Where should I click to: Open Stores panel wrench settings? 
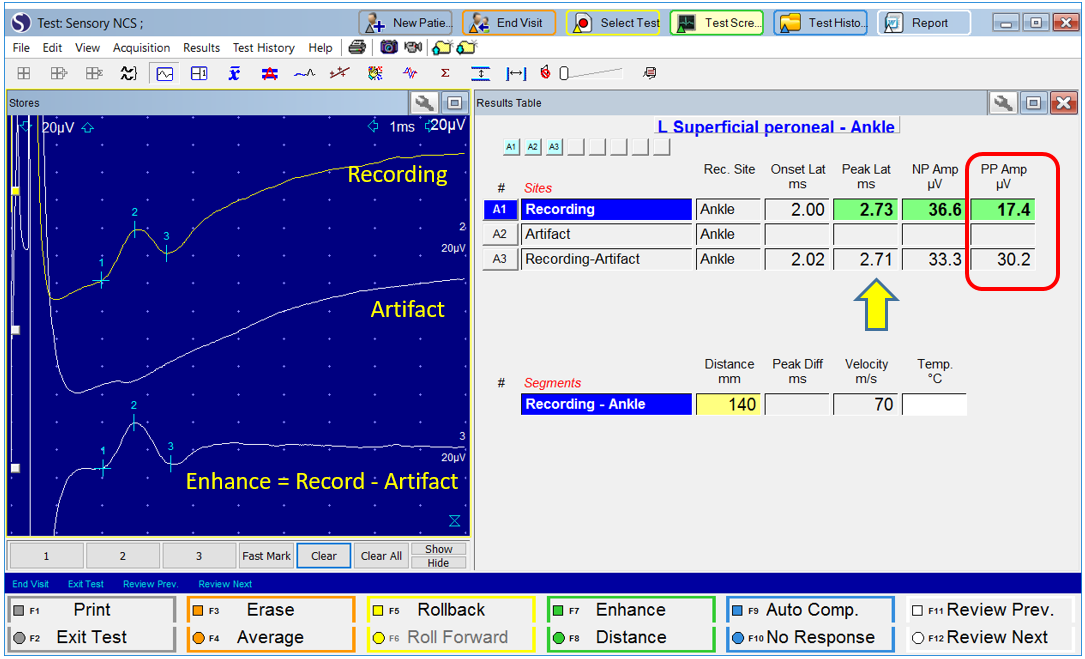point(423,103)
